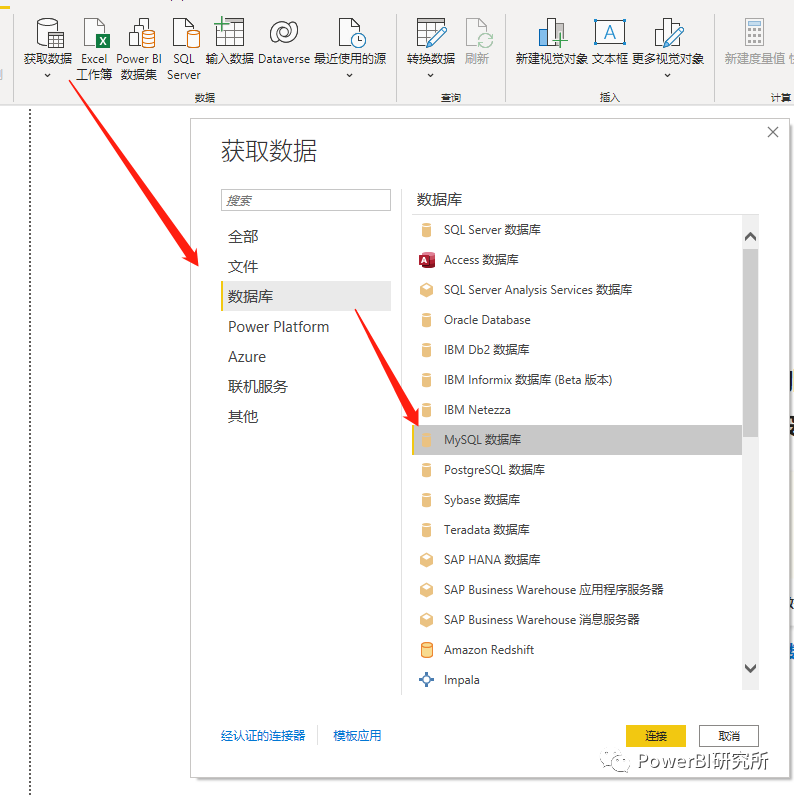Click the IBM Netezza cylinder icon

tap(426, 410)
